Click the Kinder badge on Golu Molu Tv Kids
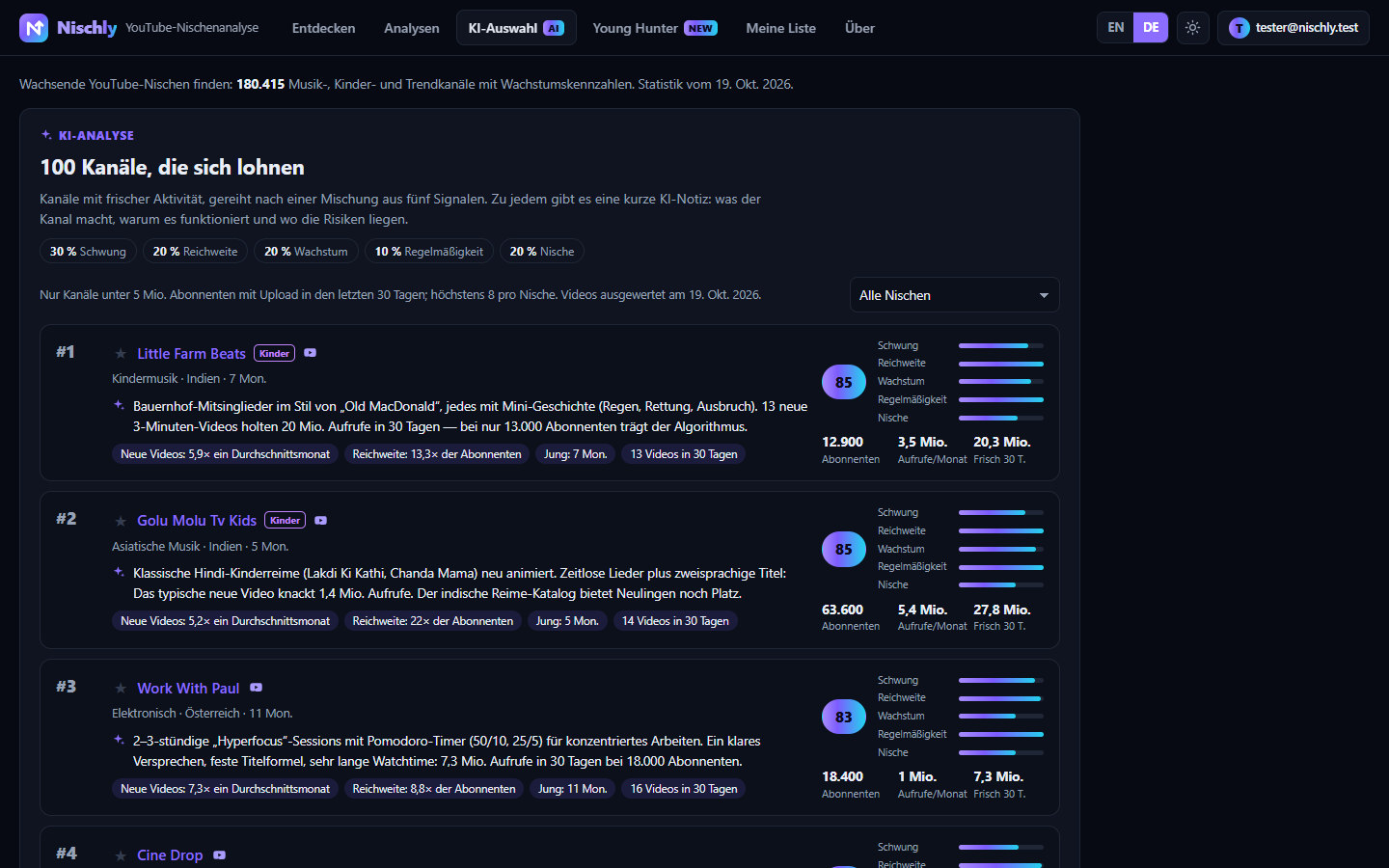Screen dimensions: 1389x868 [286, 520]
